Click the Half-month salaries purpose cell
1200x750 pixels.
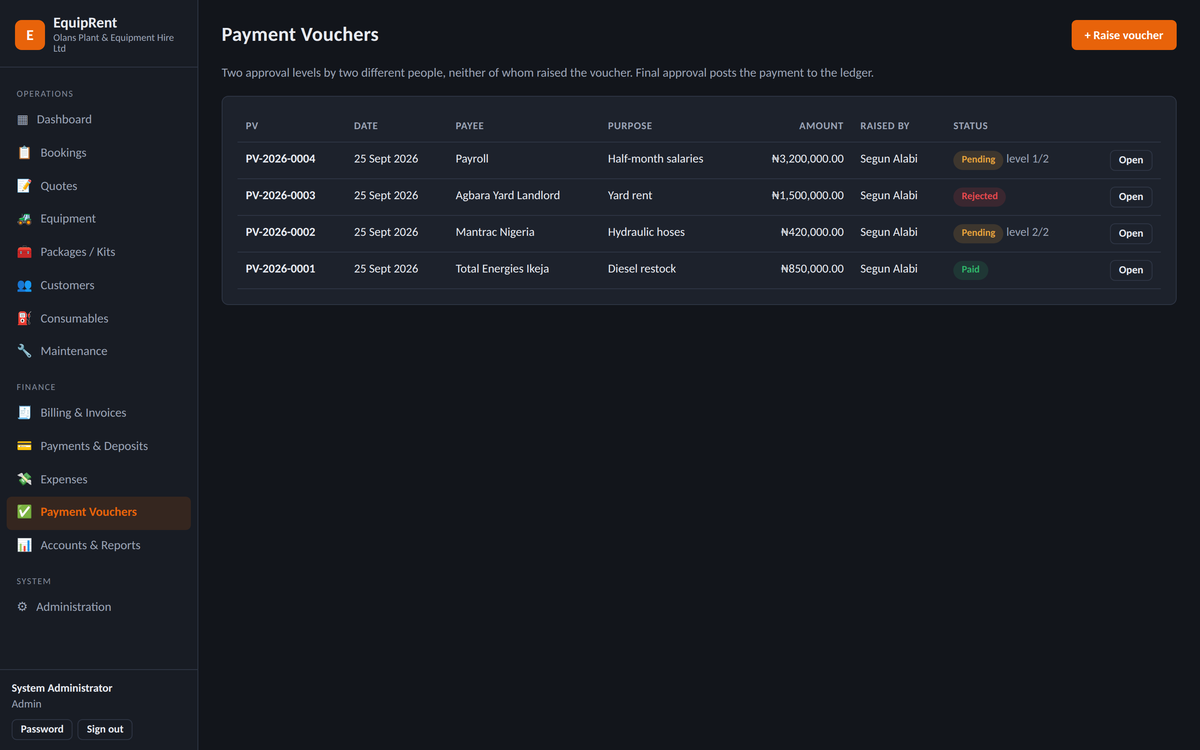tap(655, 159)
